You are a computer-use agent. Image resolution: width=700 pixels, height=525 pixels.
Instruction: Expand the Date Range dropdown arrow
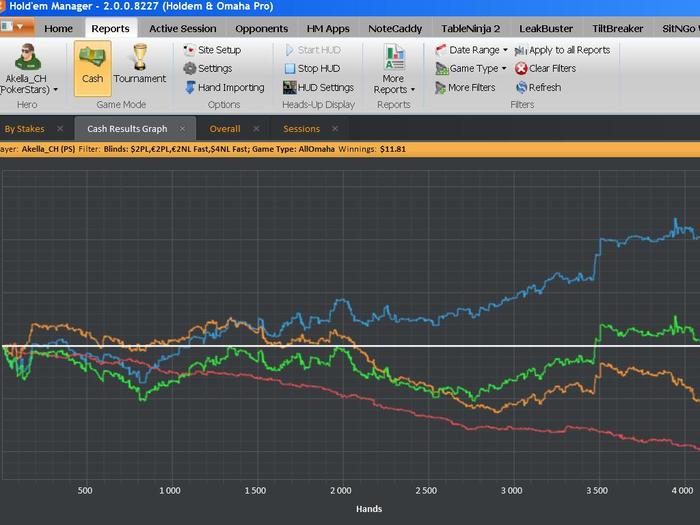tap(505, 50)
